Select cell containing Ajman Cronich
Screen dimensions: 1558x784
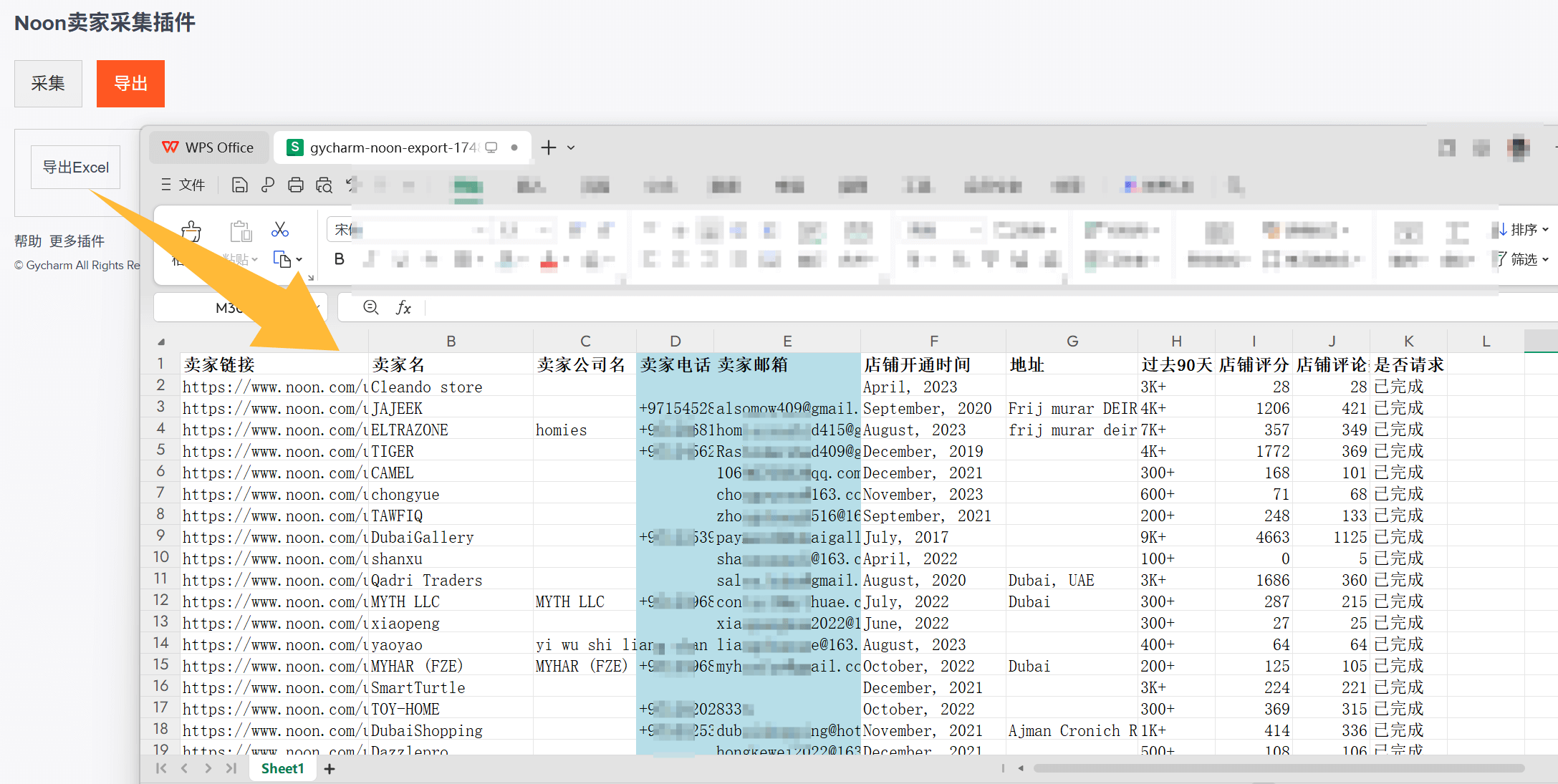1072,730
